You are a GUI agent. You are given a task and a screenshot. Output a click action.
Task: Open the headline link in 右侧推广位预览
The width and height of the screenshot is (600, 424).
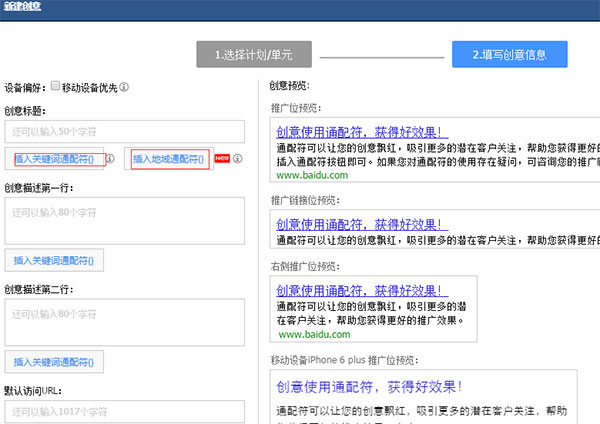pos(361,290)
